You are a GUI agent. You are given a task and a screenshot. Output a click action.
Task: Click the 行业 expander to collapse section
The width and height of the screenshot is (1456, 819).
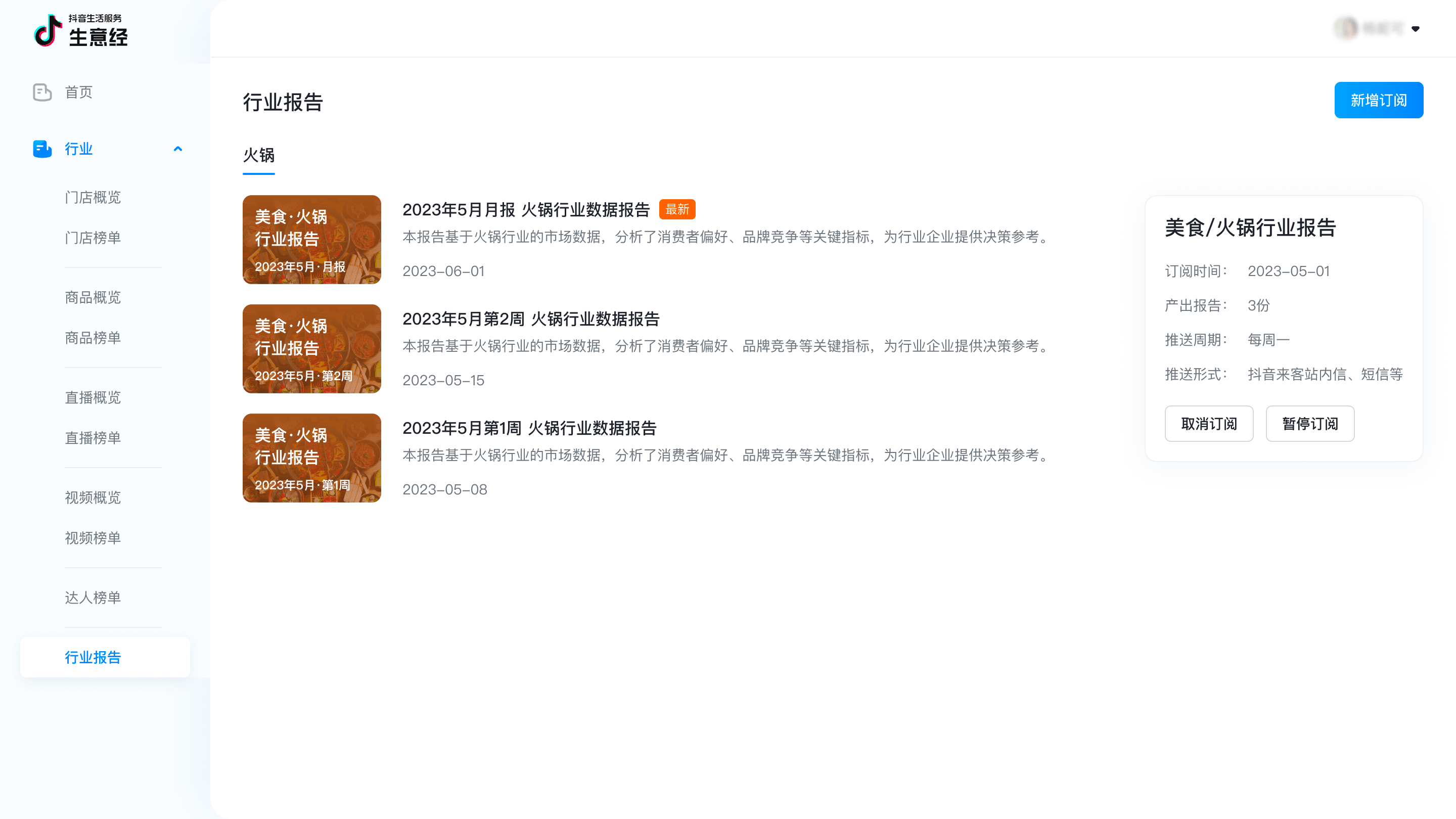click(178, 148)
